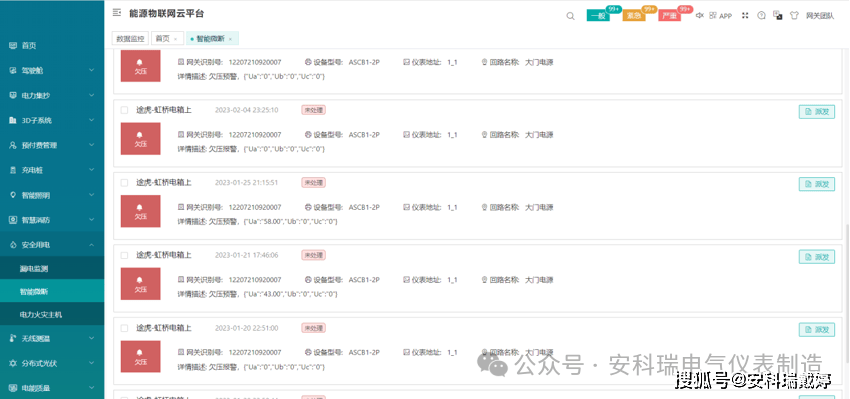This screenshot has height=399, width=850.
Task: Click the 能源物联网云平台 title
Action: coord(166,14)
